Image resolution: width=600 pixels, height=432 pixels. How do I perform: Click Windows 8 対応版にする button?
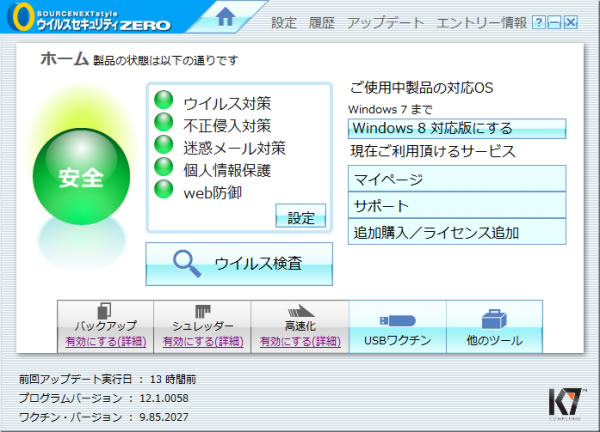457,129
